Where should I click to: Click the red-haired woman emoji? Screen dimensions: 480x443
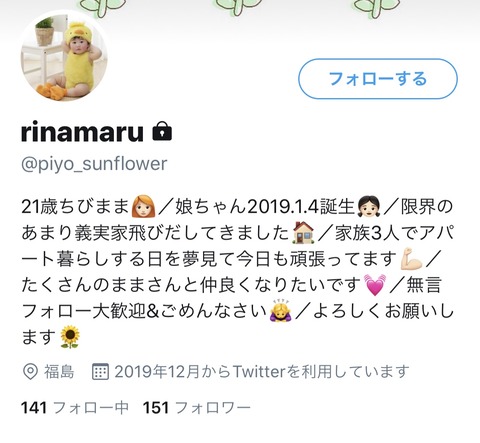click(x=143, y=207)
